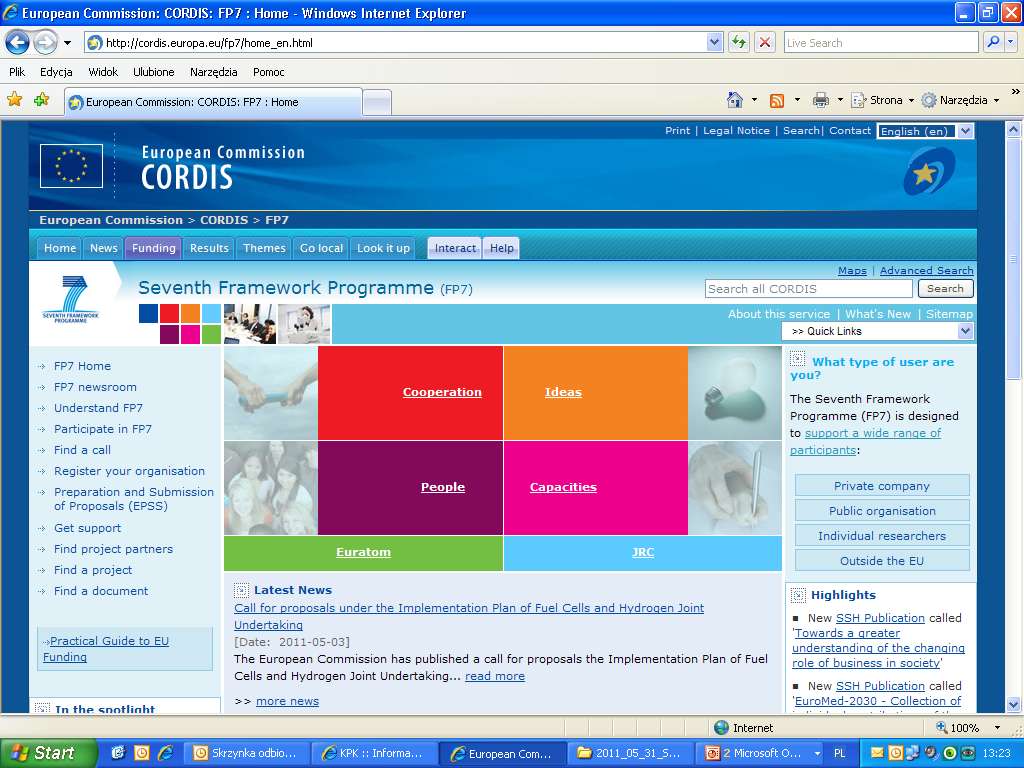Open Favorites Center star icon

[14, 99]
